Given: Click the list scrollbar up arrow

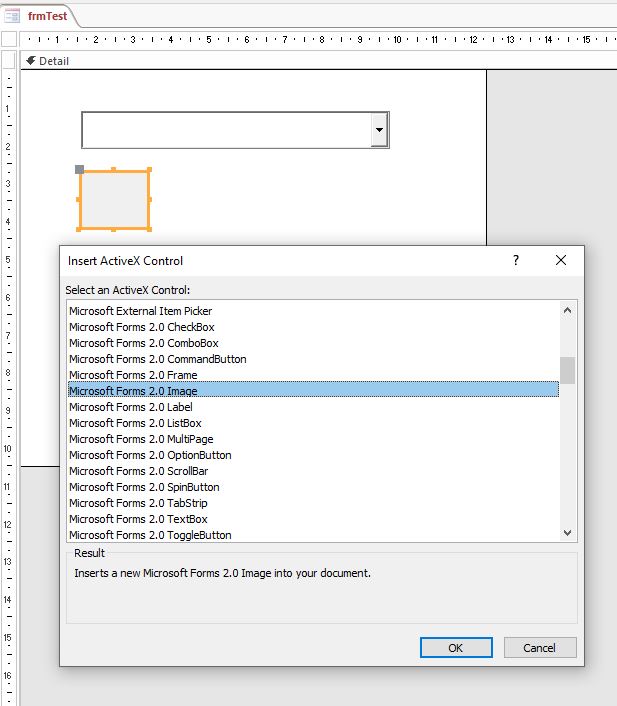Looking at the screenshot, I should tap(567, 310).
